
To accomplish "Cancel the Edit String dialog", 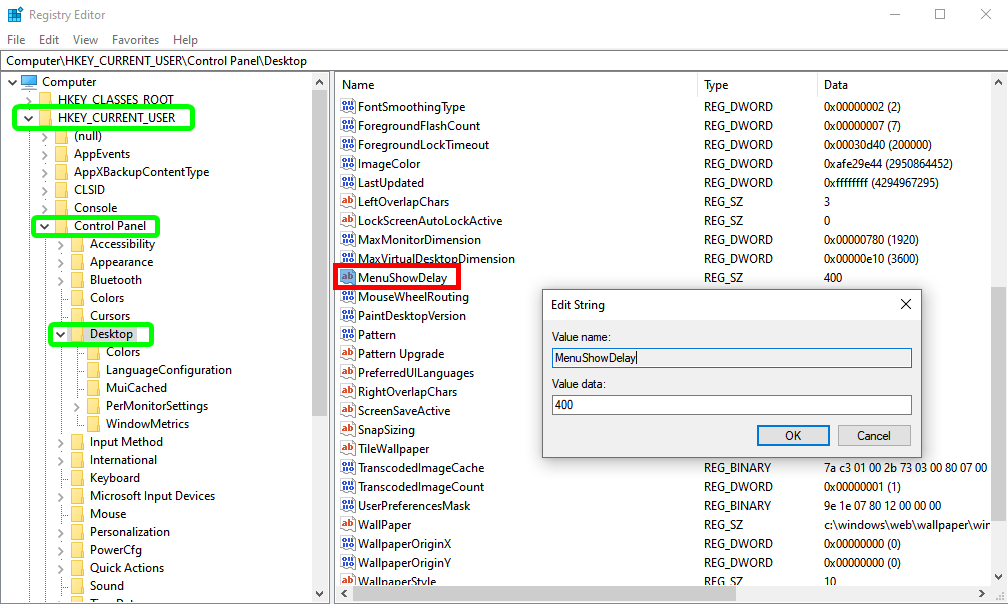I will tap(873, 436).
